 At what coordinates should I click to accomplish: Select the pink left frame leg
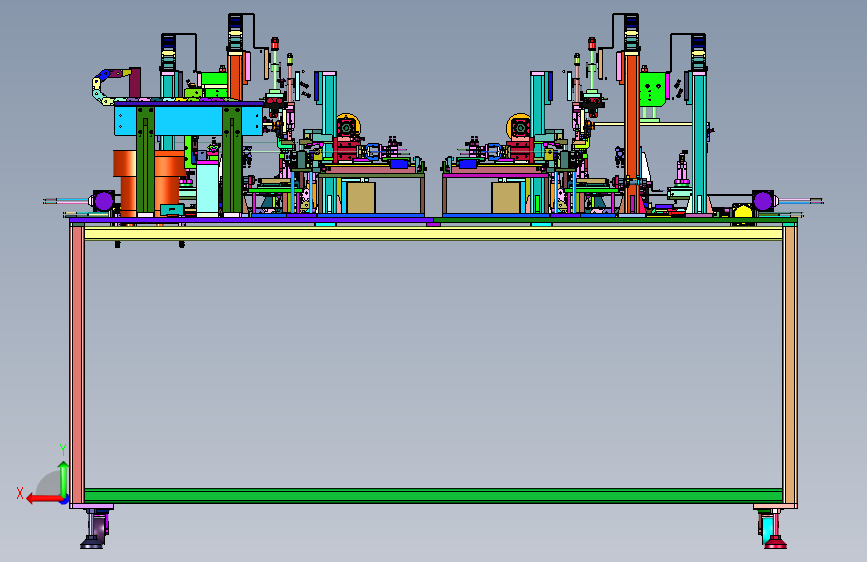pyautogui.click(x=77, y=365)
